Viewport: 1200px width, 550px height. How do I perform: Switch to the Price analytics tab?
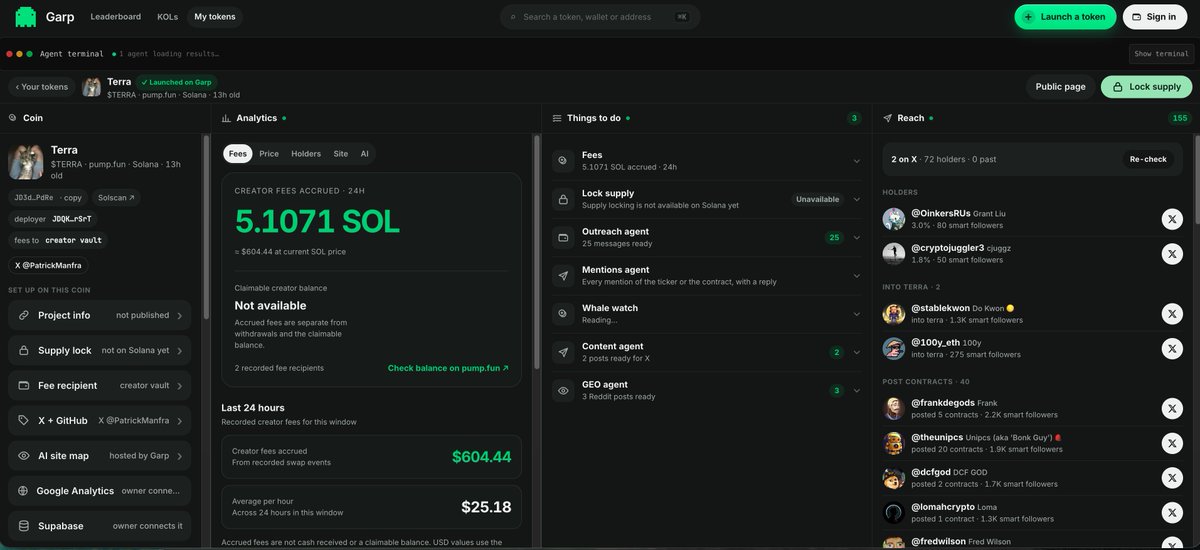[269, 154]
